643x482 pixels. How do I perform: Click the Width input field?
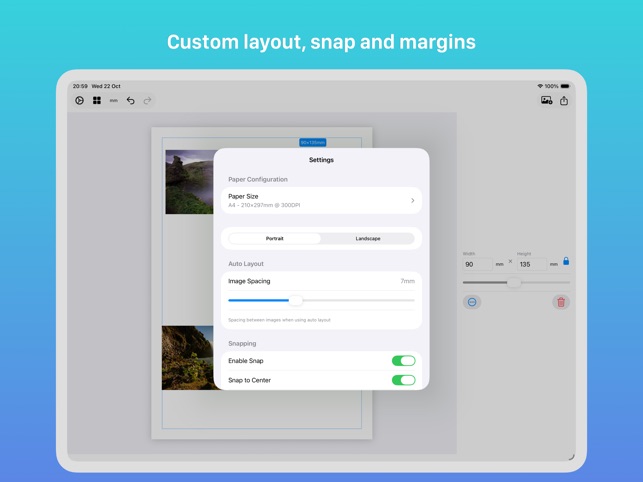pyautogui.click(x=478, y=265)
